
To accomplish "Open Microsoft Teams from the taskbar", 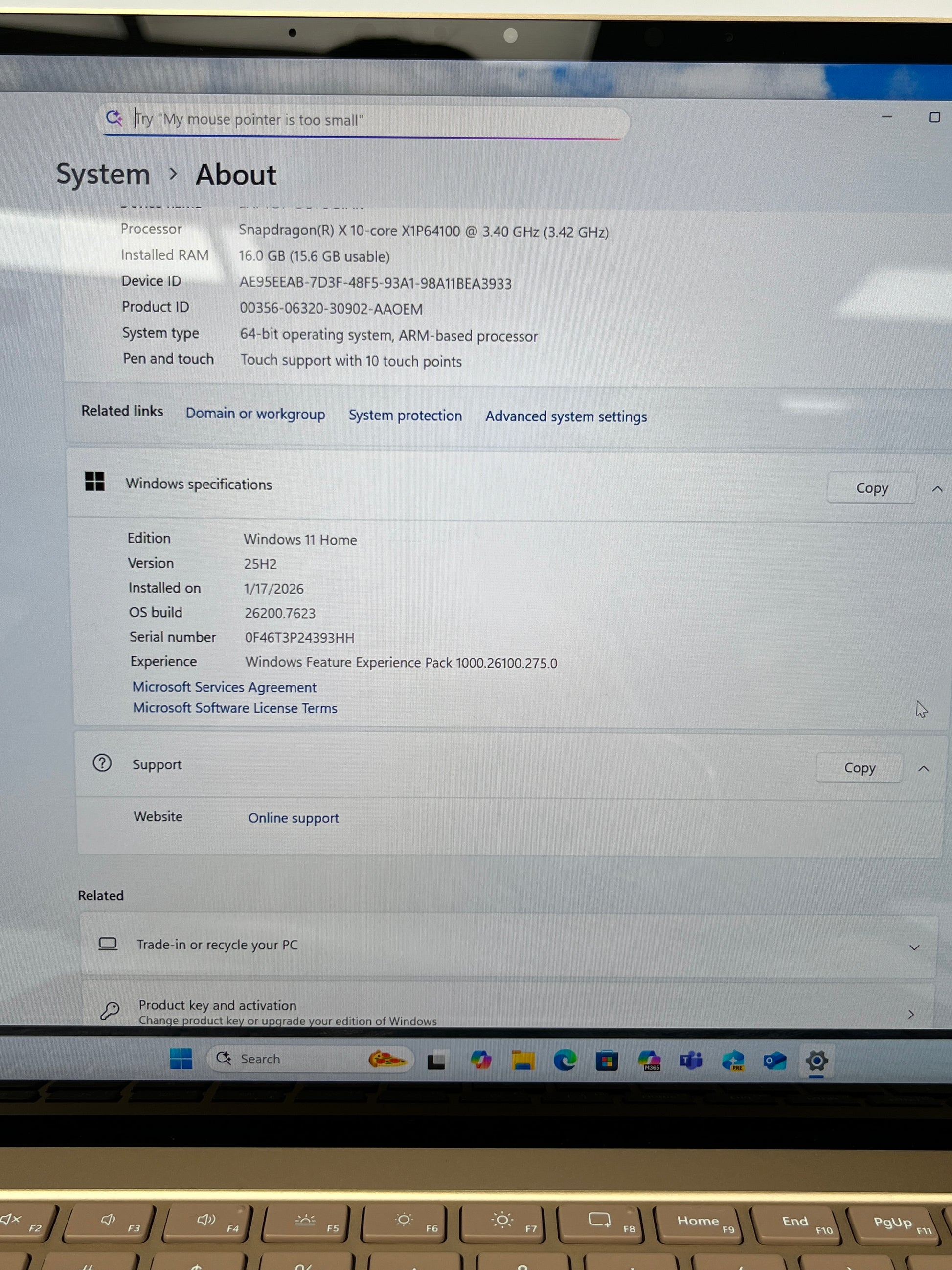I will (x=691, y=1061).
